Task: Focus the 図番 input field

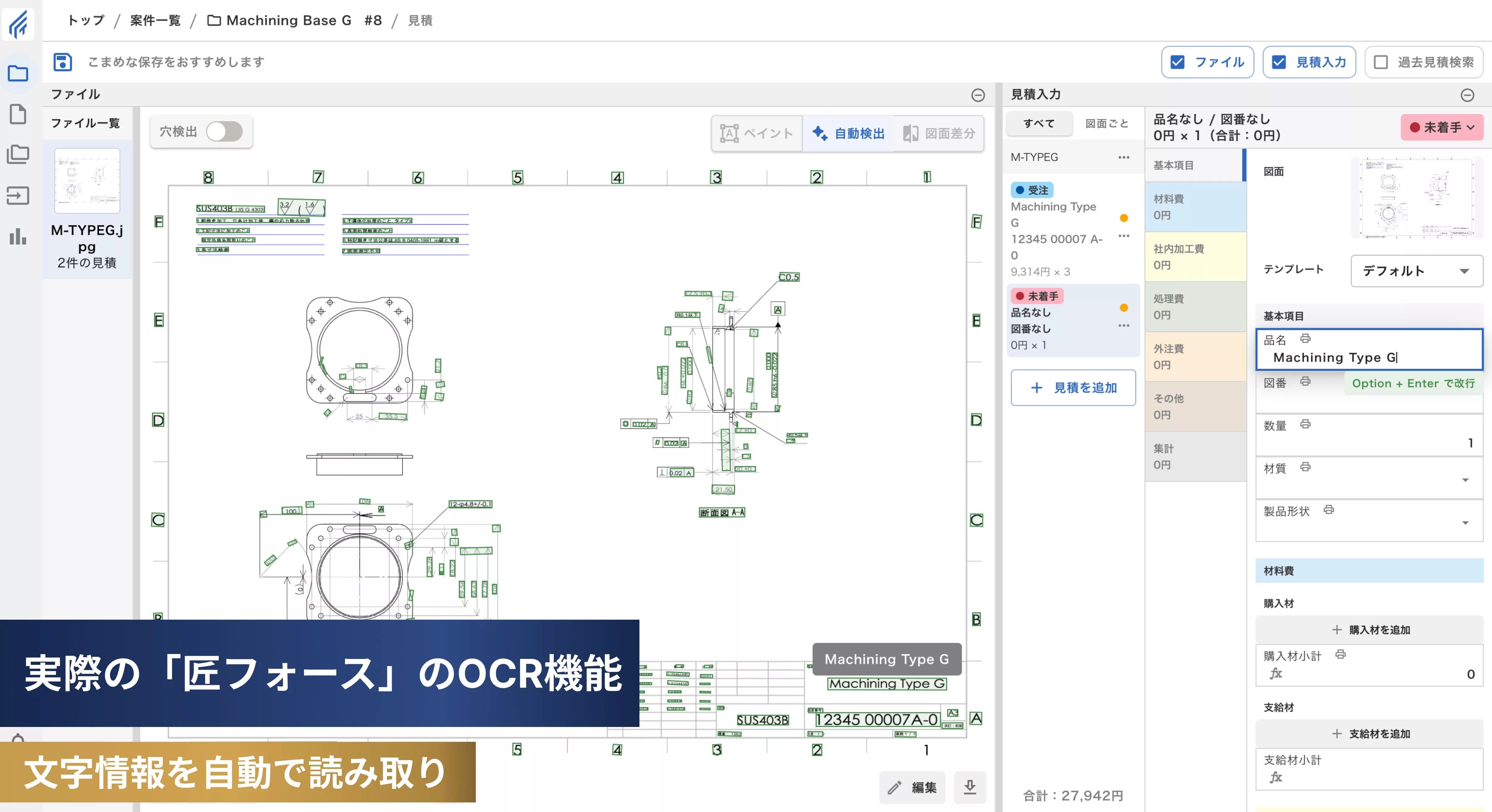Action: point(1369,392)
